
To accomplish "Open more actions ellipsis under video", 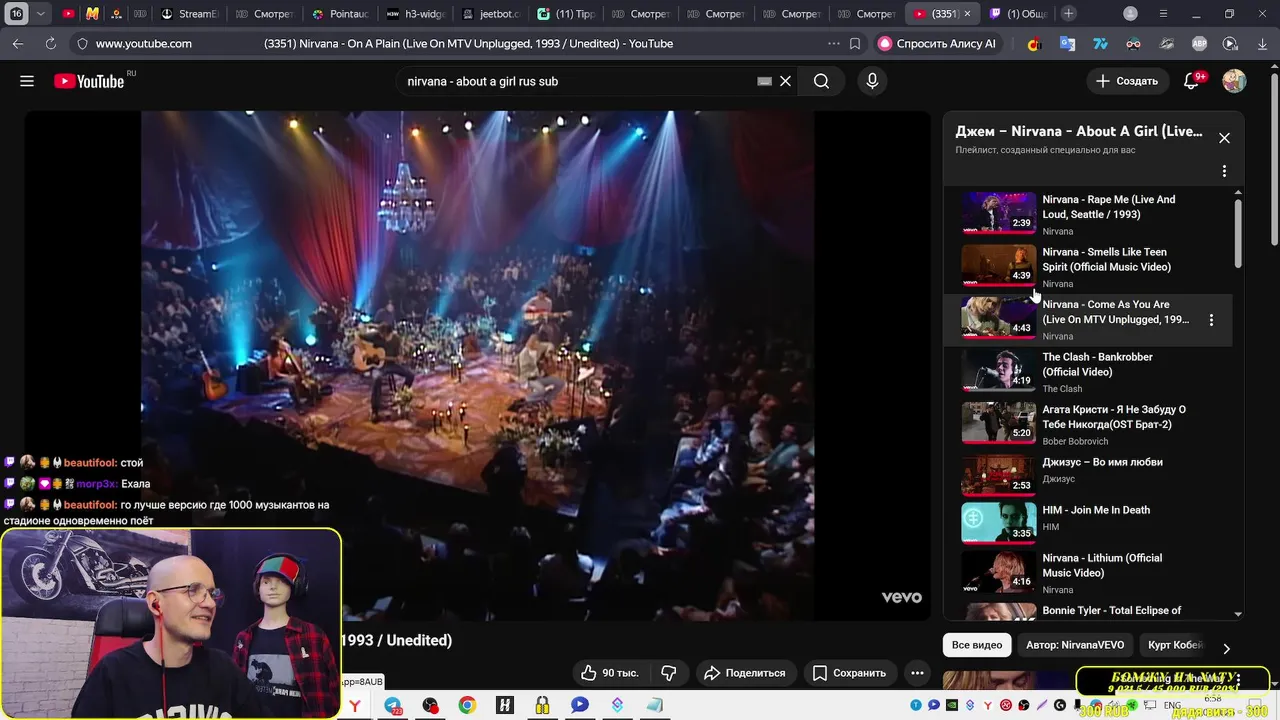I will pos(917,673).
